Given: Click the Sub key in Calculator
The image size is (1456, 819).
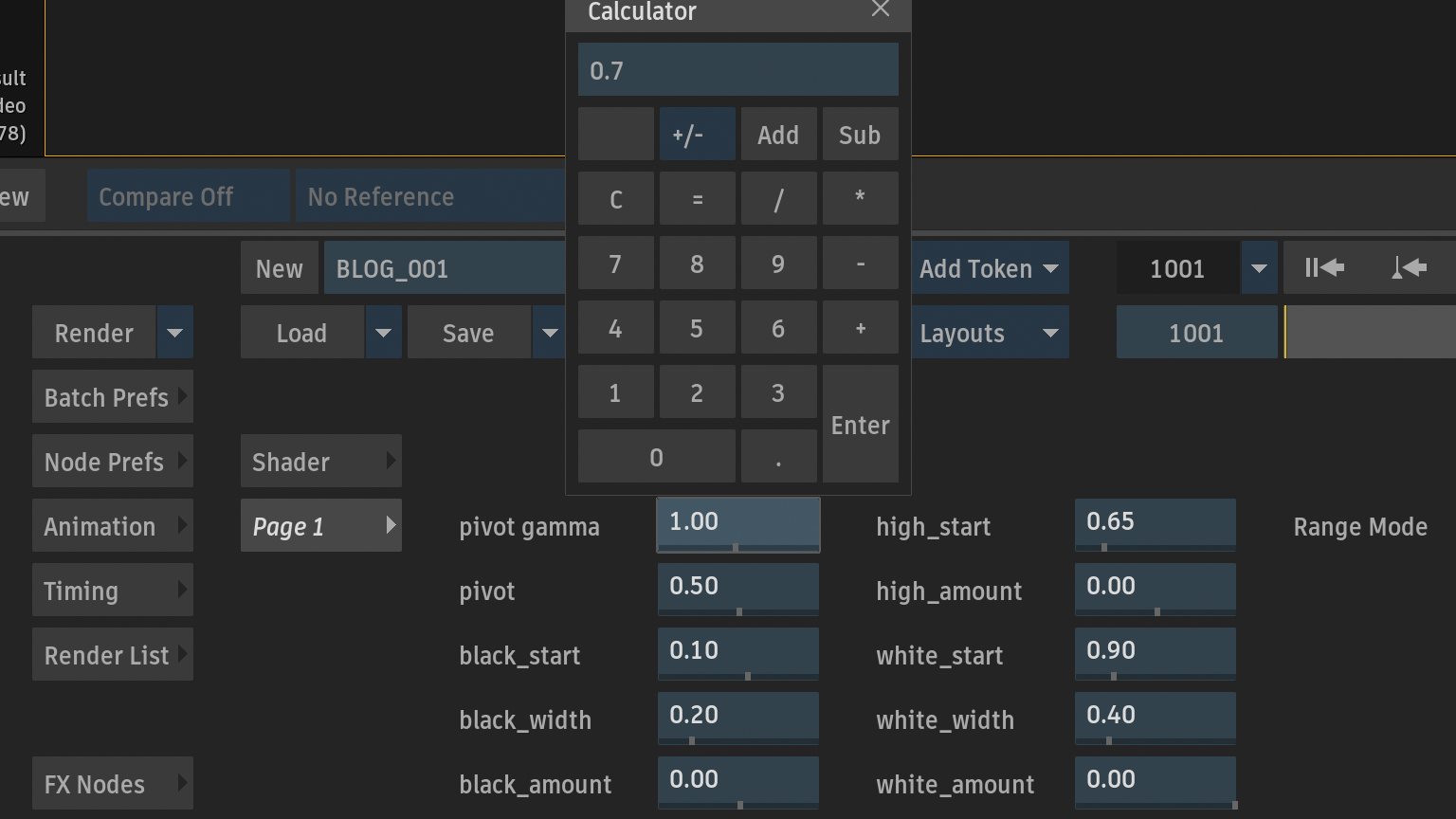Looking at the screenshot, I should pos(861,134).
